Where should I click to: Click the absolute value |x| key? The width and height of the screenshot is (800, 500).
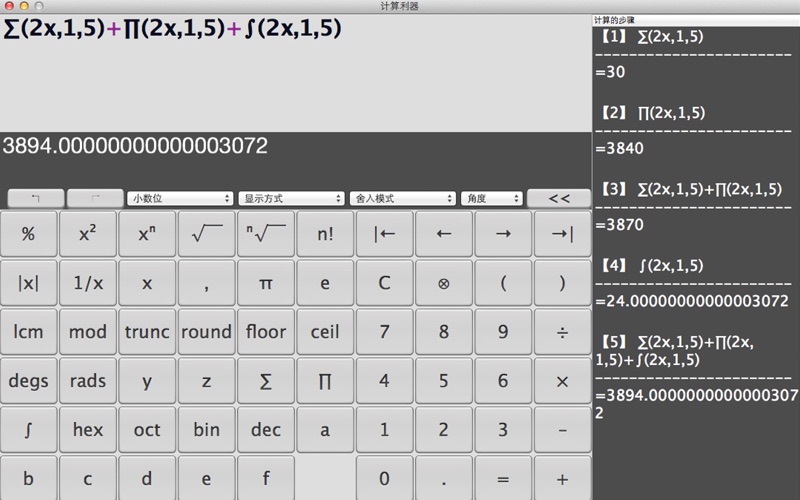coord(29,283)
